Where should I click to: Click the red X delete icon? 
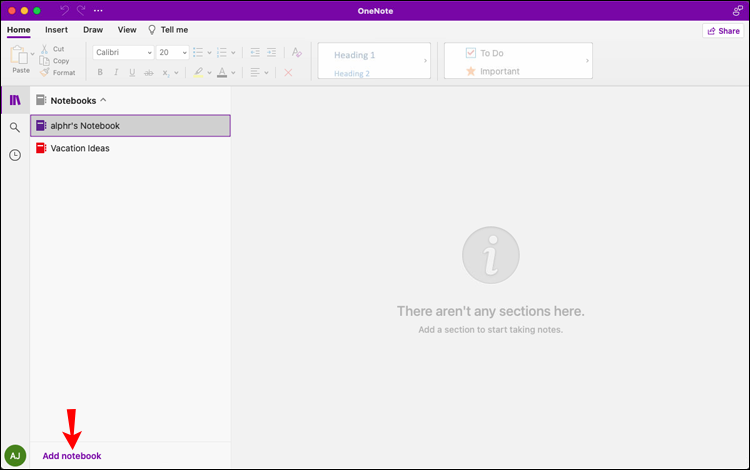[288, 73]
